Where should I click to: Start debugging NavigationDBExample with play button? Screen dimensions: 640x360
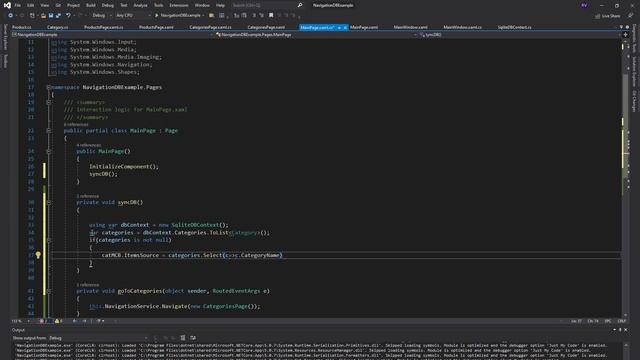tap(179, 16)
